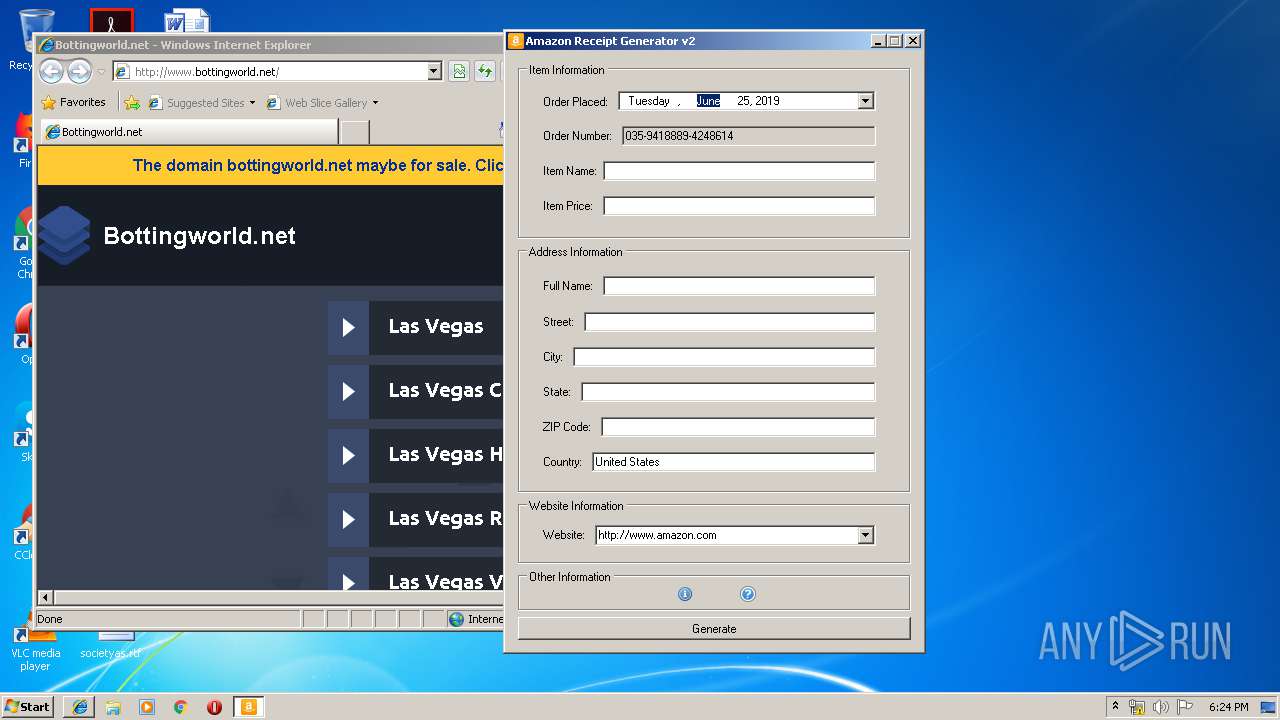The width and height of the screenshot is (1280, 720).
Task: Open the Las Vegas R... link
Action: point(445,519)
